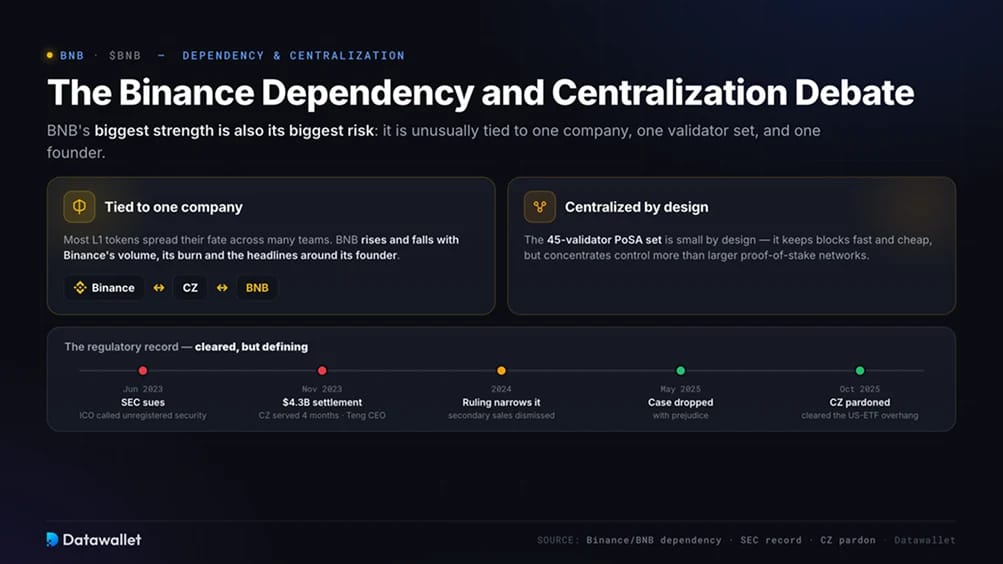Click the main title about Binance Dependency

pos(480,92)
